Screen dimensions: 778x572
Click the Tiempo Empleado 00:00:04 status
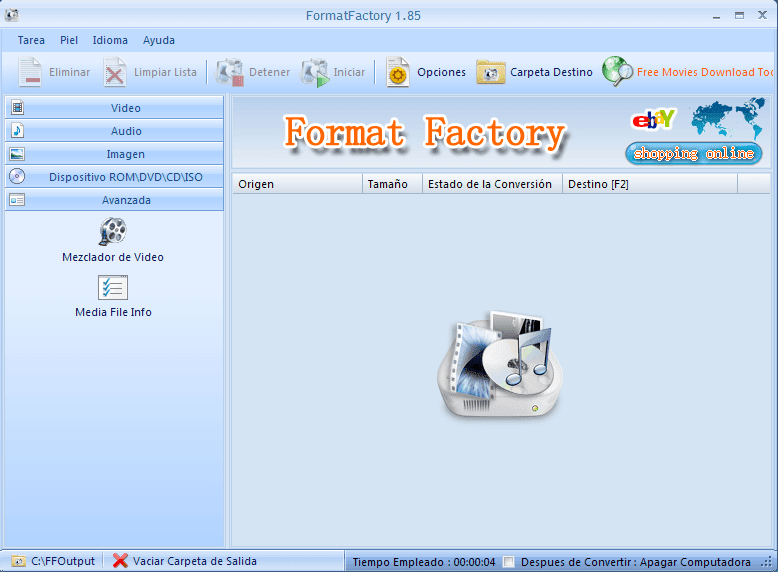[424, 562]
